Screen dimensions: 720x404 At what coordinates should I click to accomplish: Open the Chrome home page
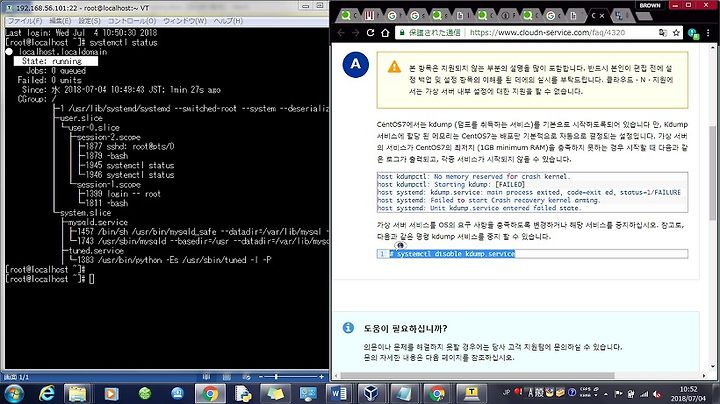click(x=385, y=33)
